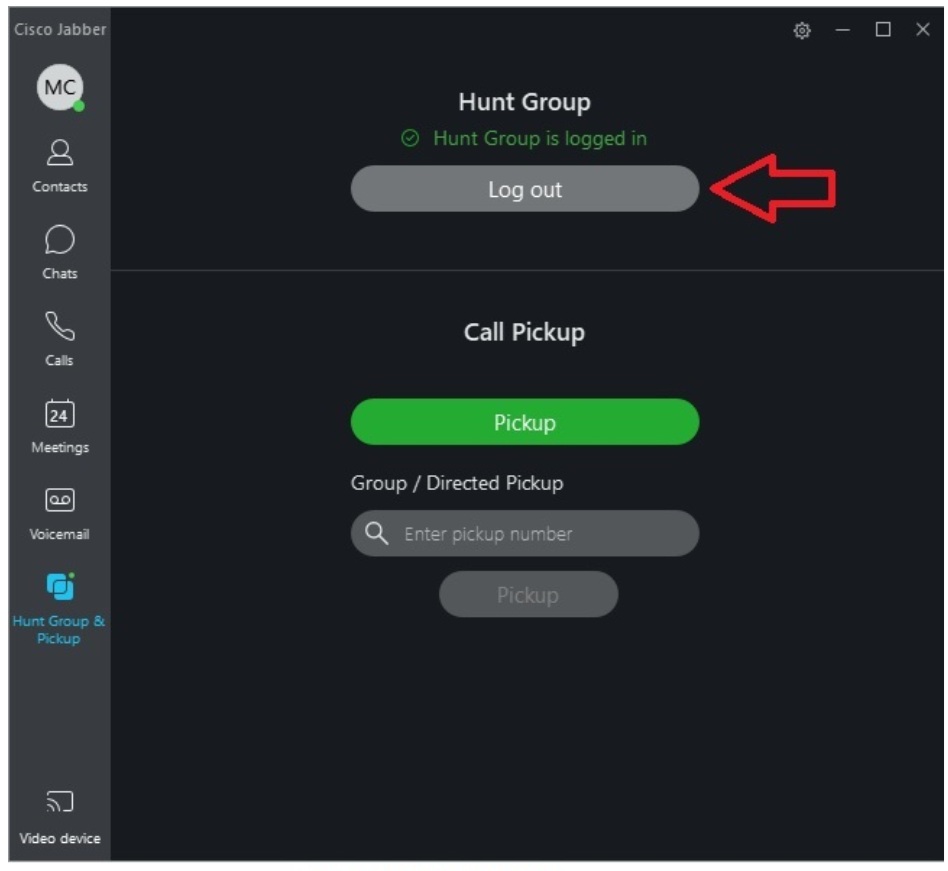Image resolution: width=948 pixels, height=871 pixels.
Task: Click the Hunt Group is logged in status
Action: (x=524, y=139)
